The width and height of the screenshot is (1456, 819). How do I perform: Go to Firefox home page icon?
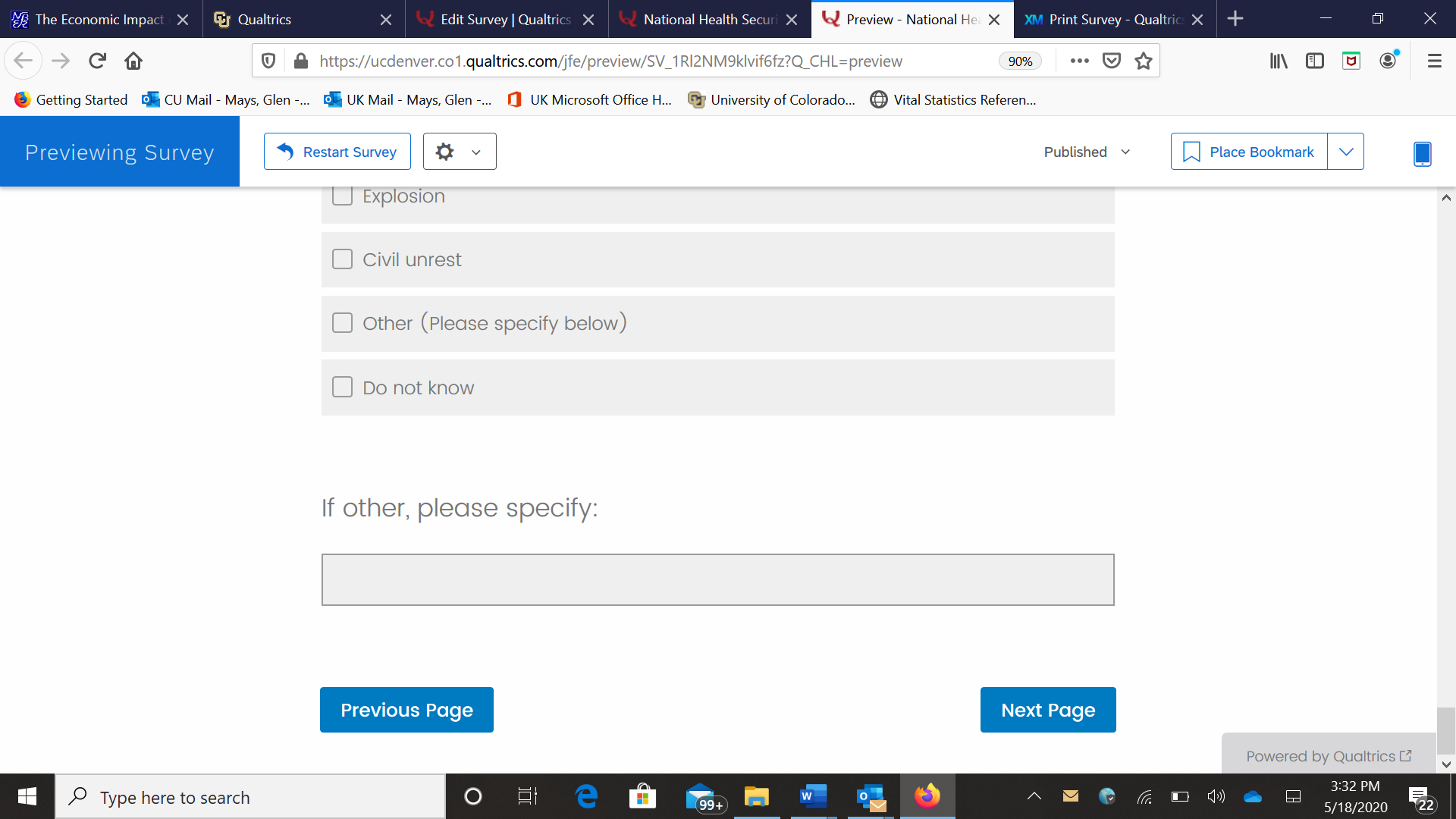[x=133, y=61]
